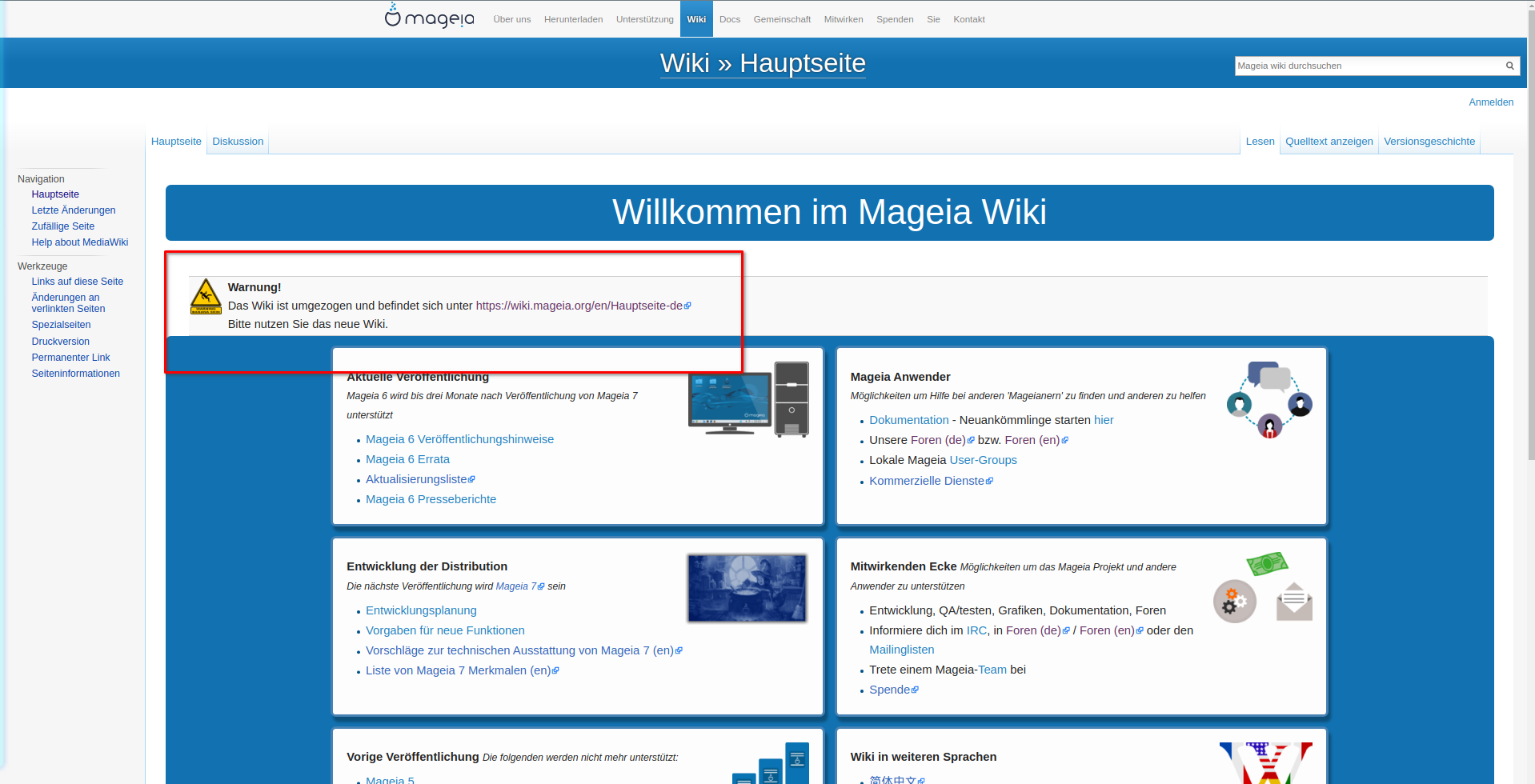Open Mageia 6 Veröffentlichungshinweise

459,439
